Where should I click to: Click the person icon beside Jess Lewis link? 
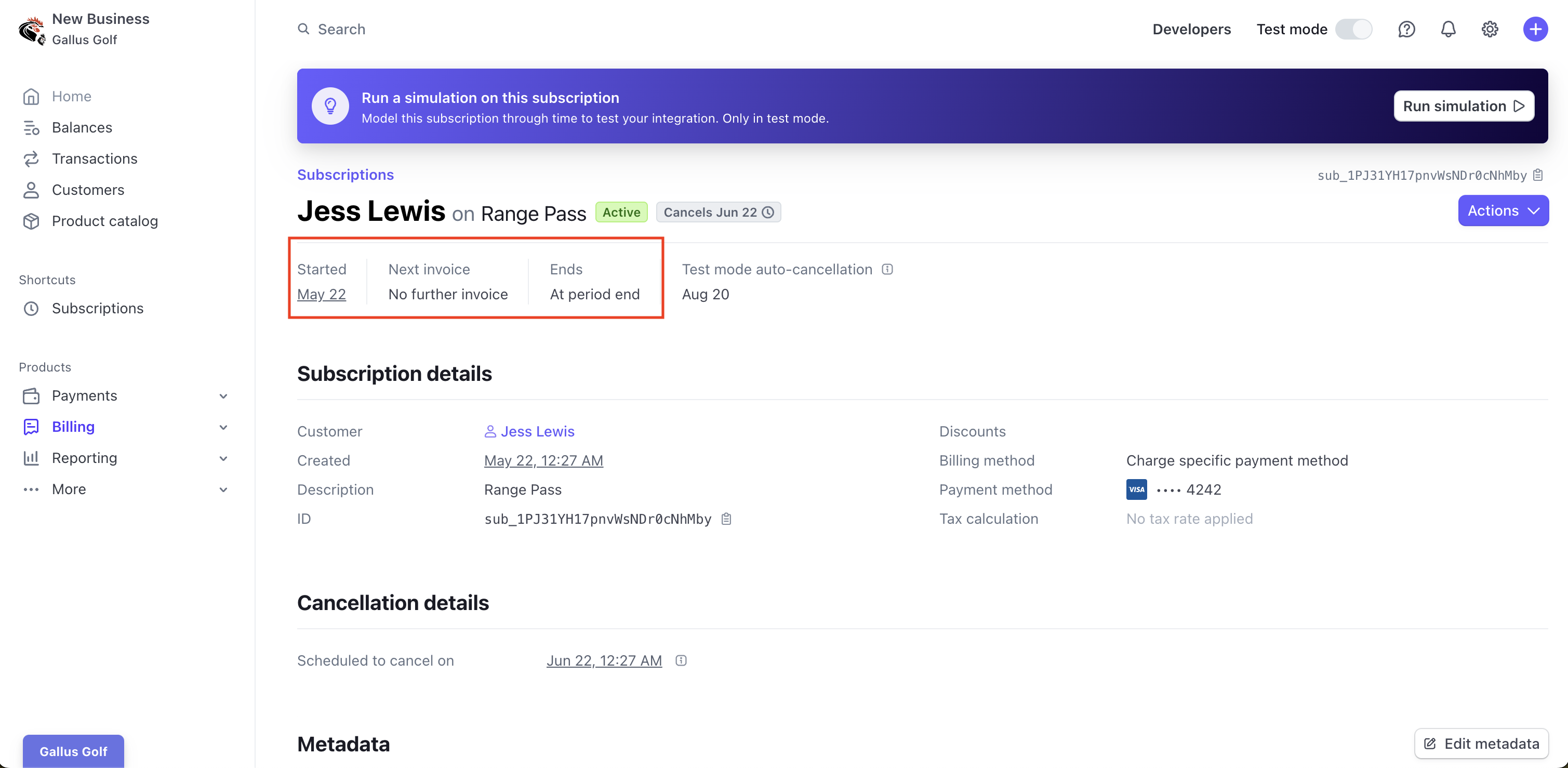click(490, 431)
